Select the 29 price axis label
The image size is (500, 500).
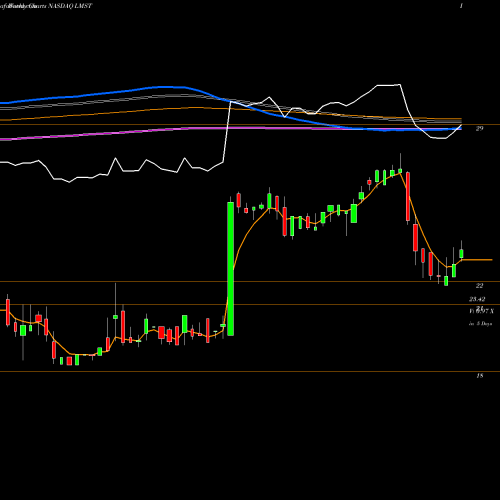tap(479, 129)
